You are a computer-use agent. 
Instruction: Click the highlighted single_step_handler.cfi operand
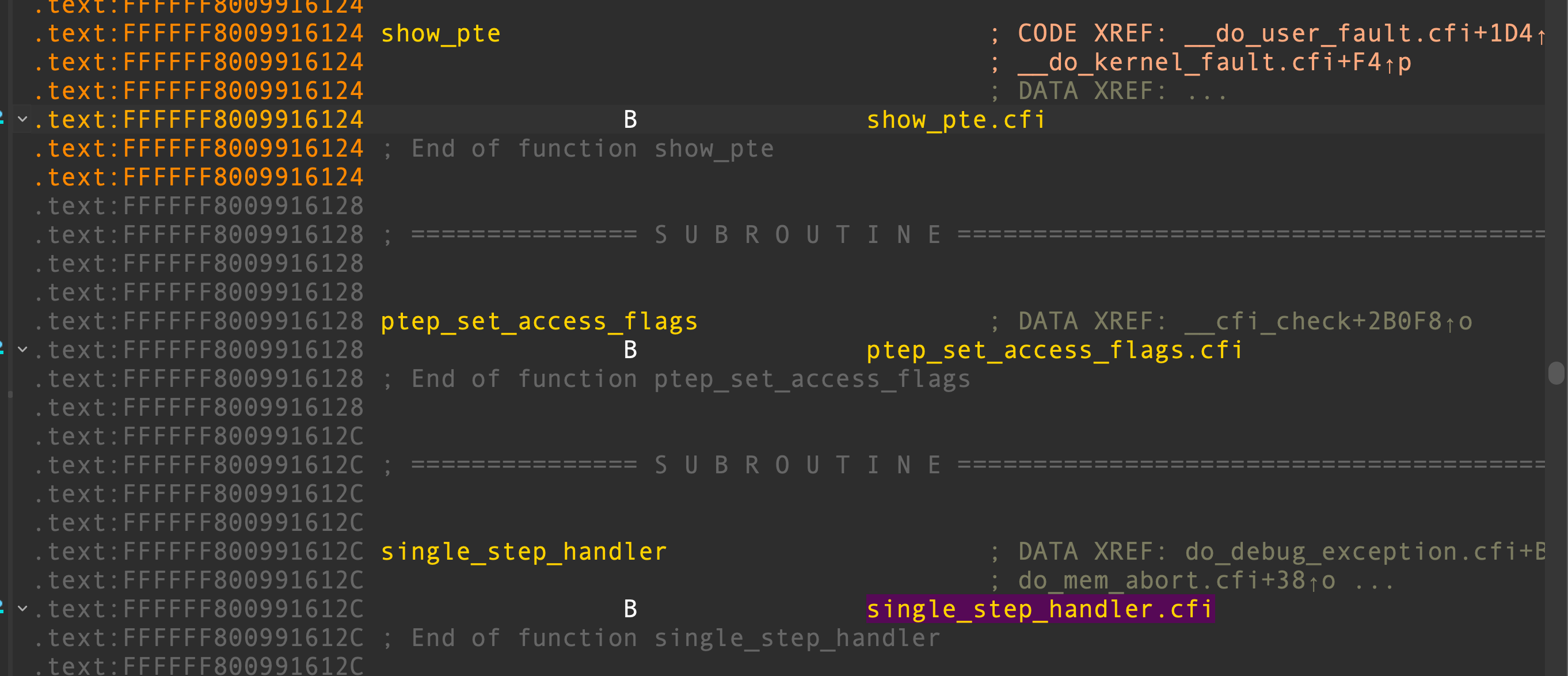(1040, 609)
